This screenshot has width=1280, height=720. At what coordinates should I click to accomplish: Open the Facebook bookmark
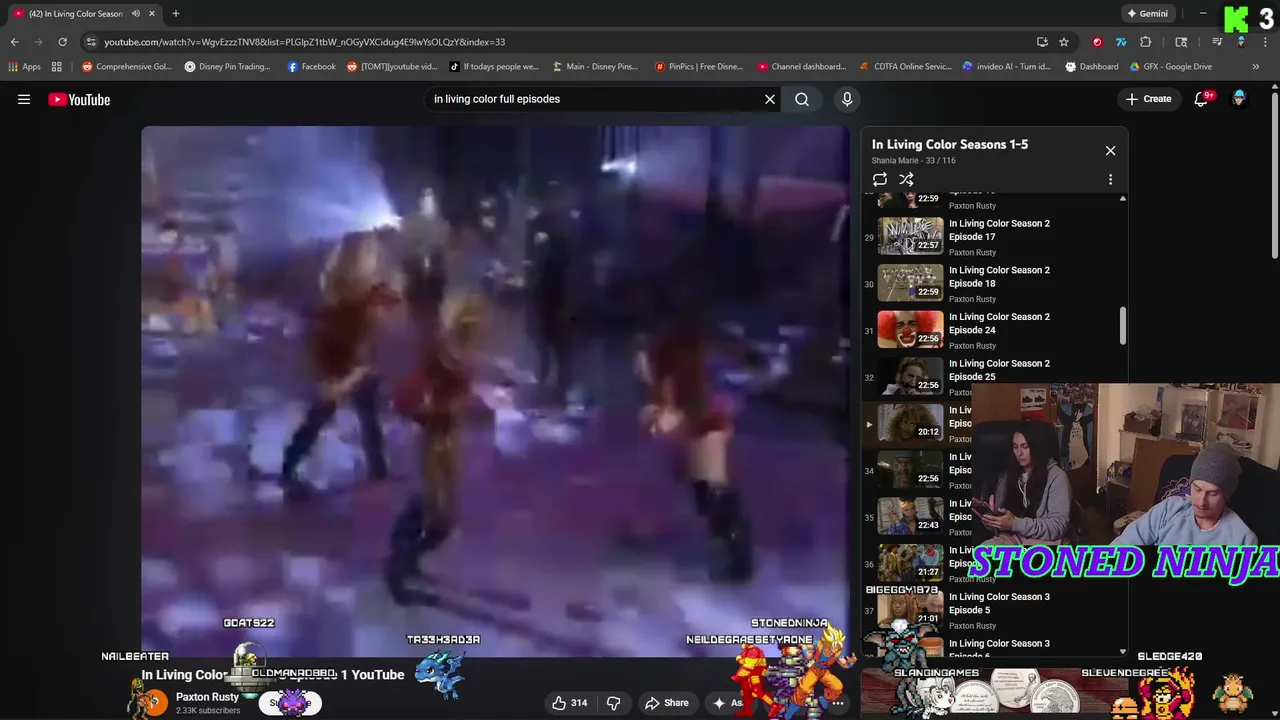[311, 67]
